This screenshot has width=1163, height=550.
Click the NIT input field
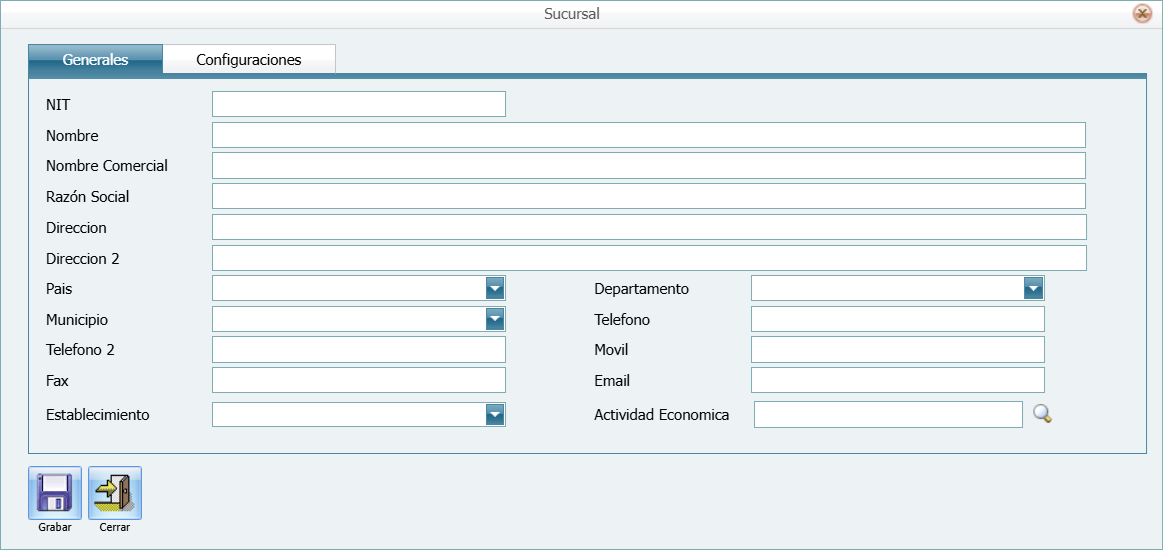[358, 104]
